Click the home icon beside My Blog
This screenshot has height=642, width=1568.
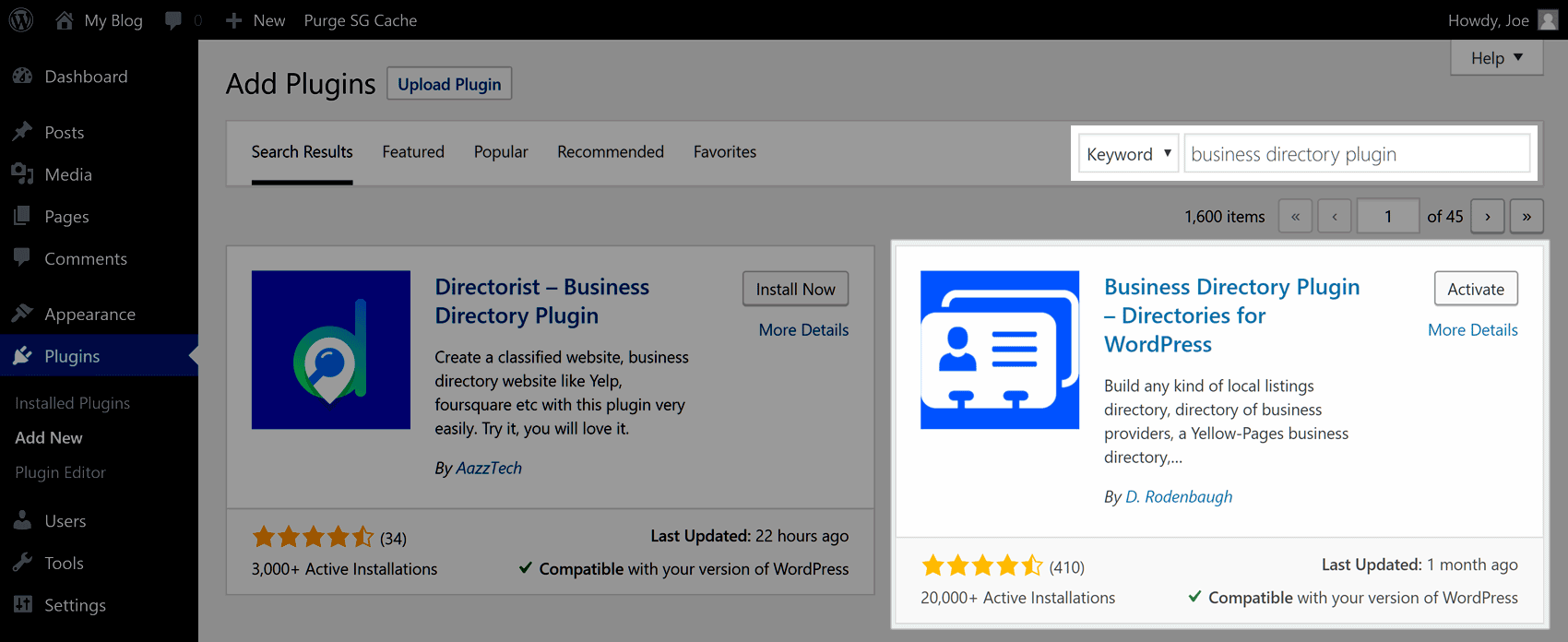pyautogui.click(x=64, y=20)
